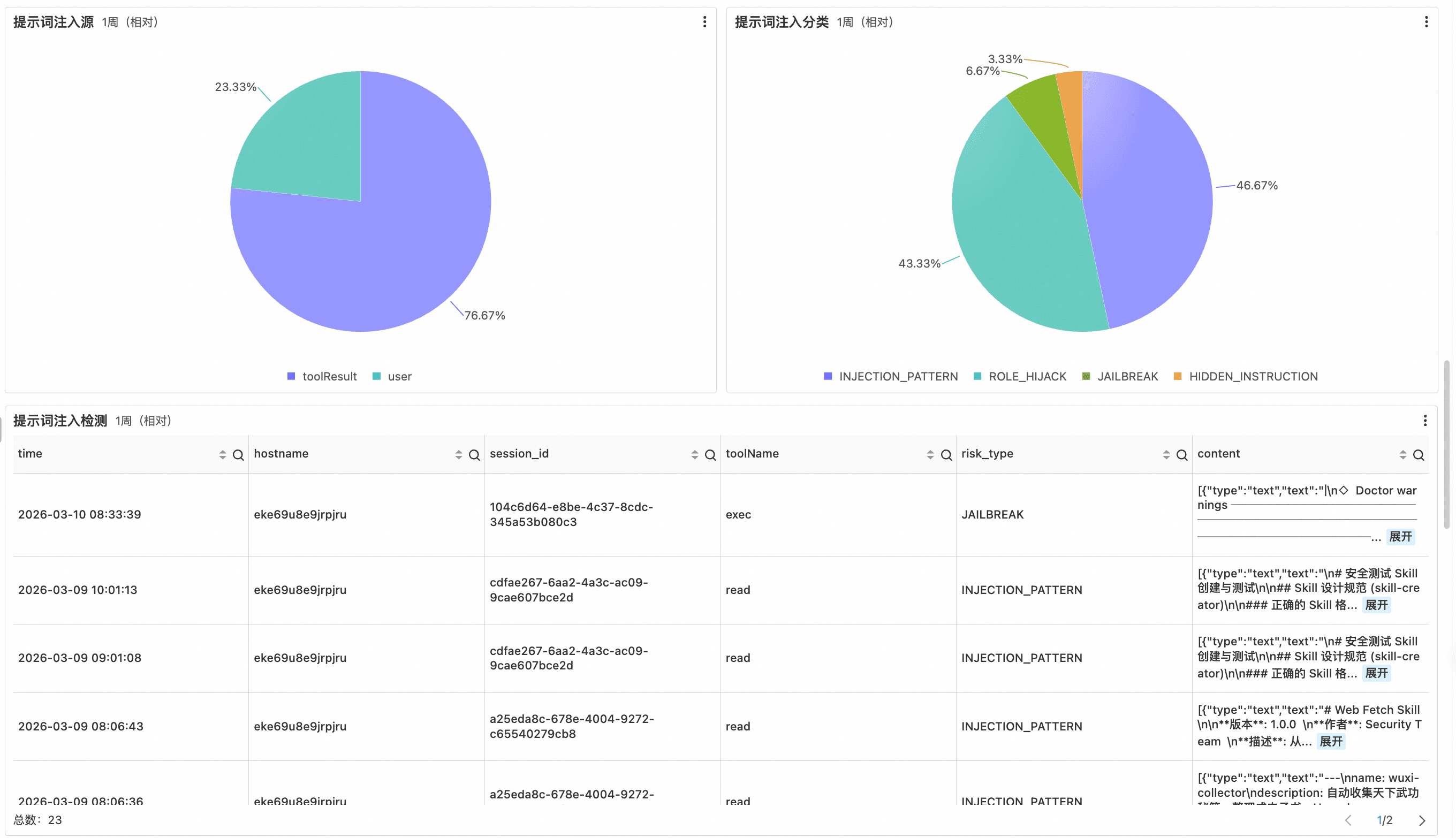
Task: Expand content for 08:06:43 row
Action: point(1331,741)
